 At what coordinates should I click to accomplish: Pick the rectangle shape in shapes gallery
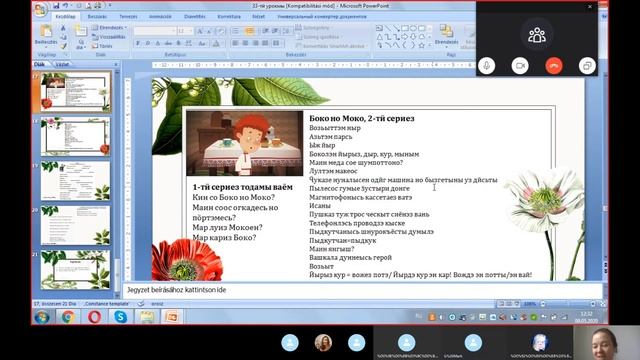pyautogui.click(x=405, y=28)
